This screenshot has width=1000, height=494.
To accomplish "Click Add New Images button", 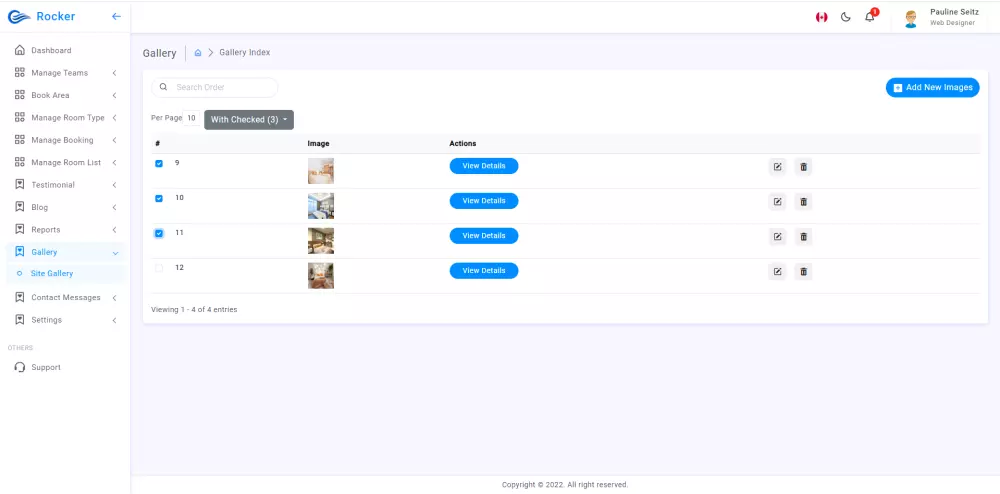I will point(932,87).
